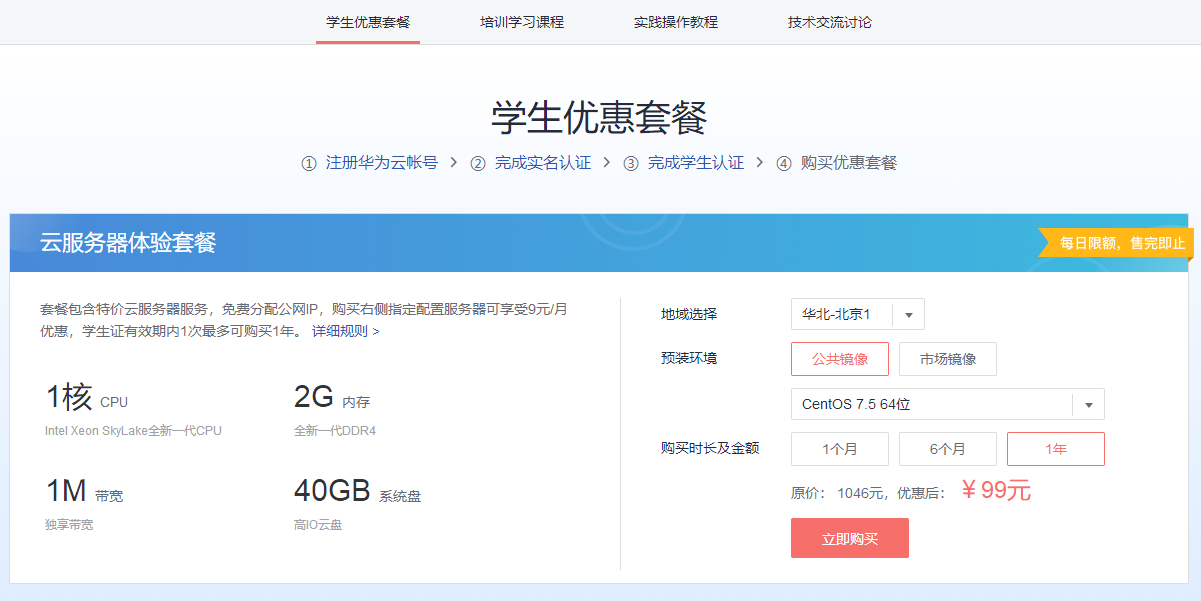This screenshot has width=1201, height=601.
Task: Click discounted price ￥99元
Action: 996,490
